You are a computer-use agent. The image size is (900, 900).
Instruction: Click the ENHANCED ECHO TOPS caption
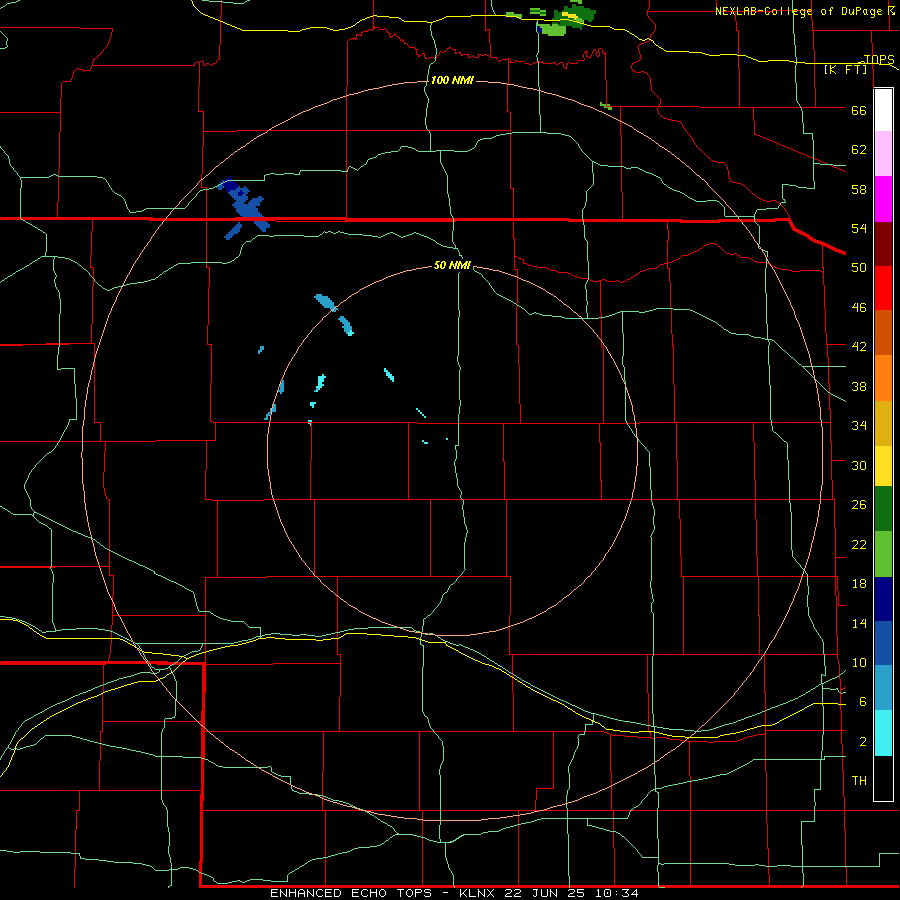click(x=351, y=893)
